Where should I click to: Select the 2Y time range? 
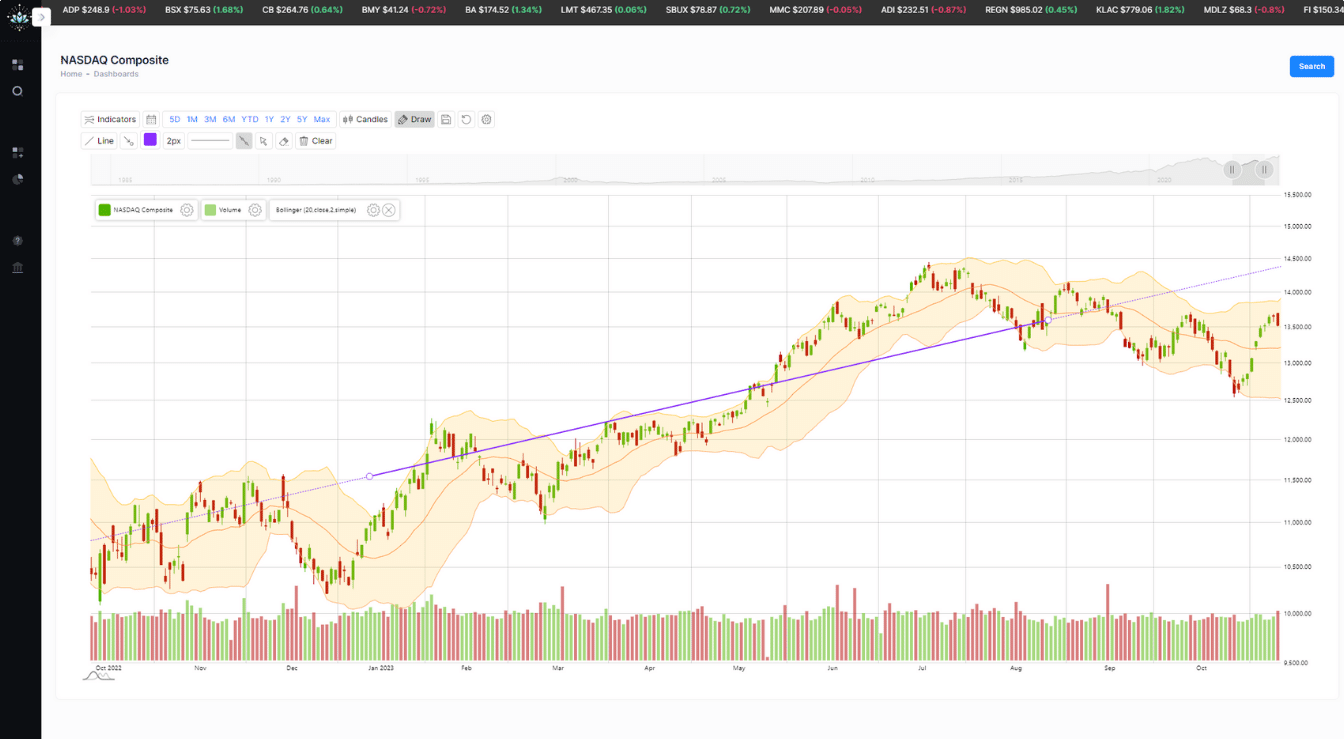pos(285,119)
